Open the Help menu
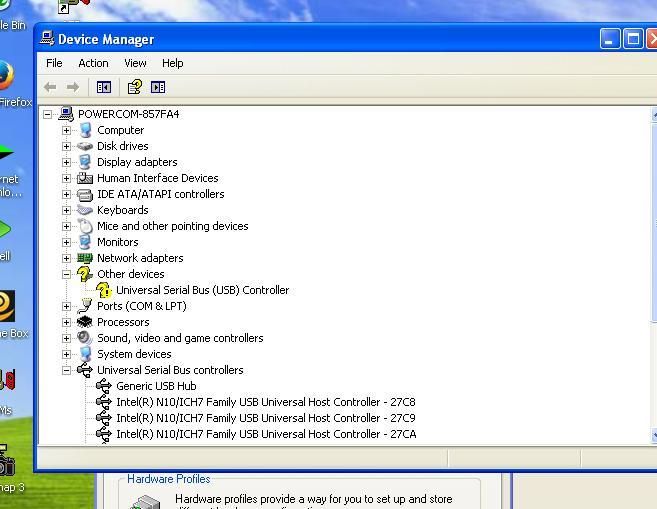This screenshot has height=509, width=657. [x=173, y=63]
